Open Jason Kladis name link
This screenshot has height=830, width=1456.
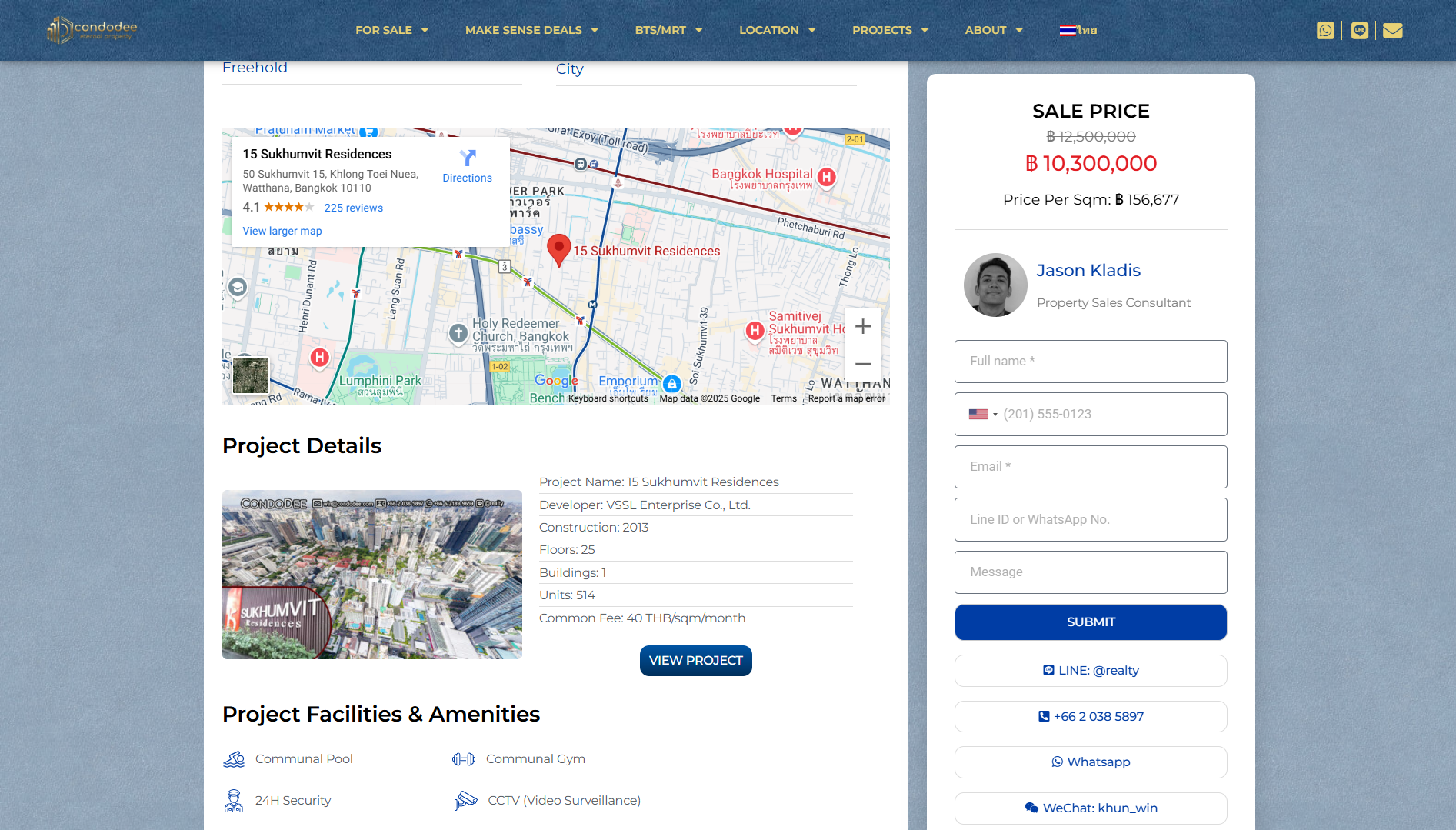1088,271
